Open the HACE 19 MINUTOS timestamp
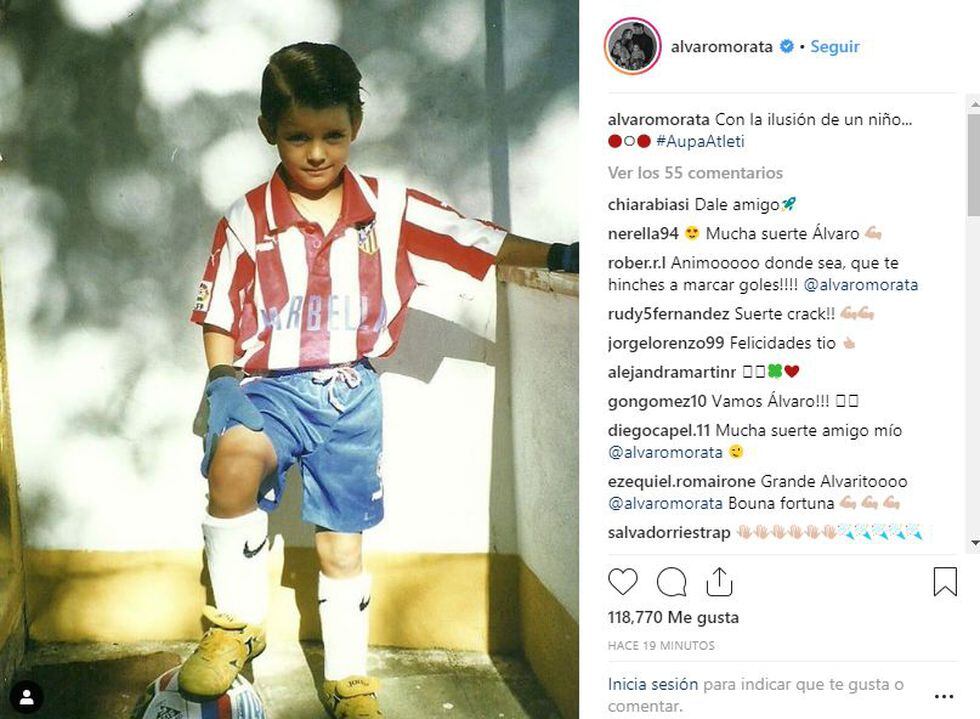 point(661,646)
